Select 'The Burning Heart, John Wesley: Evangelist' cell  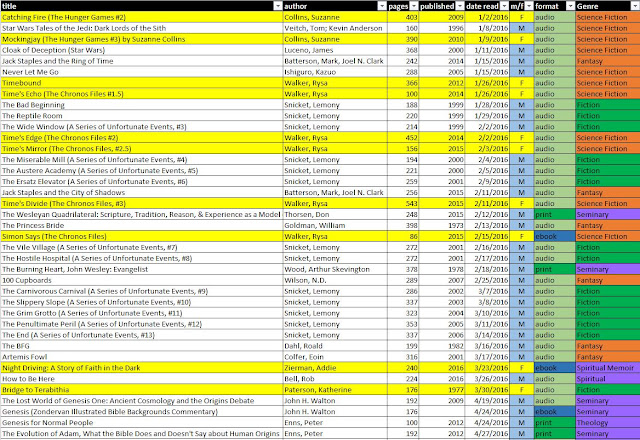click(x=142, y=269)
